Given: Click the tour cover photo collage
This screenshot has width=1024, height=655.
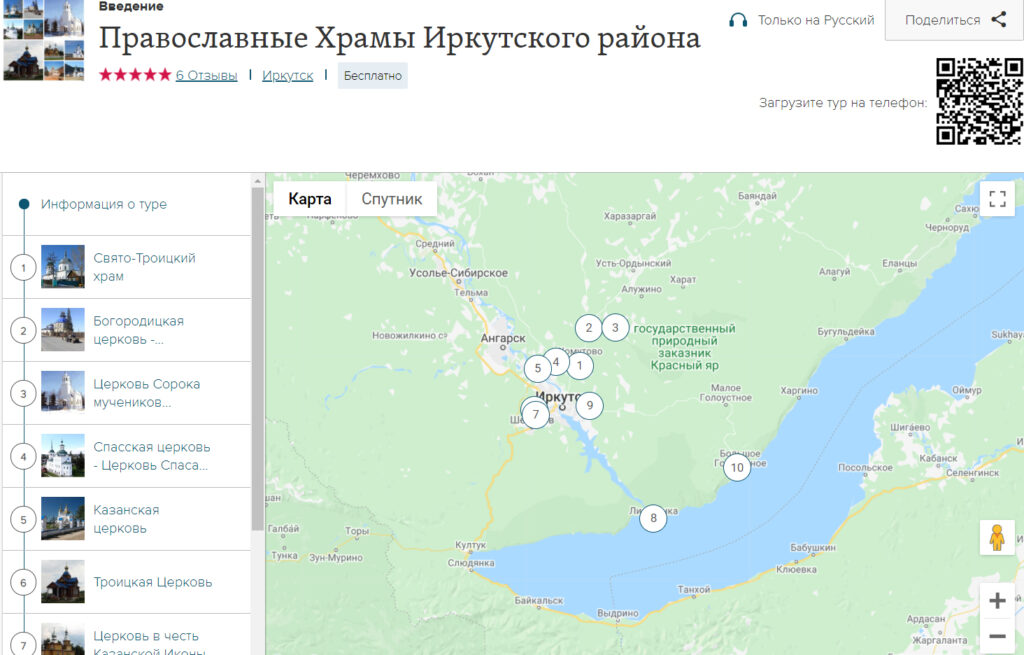Looking at the screenshot, I should [44, 40].
